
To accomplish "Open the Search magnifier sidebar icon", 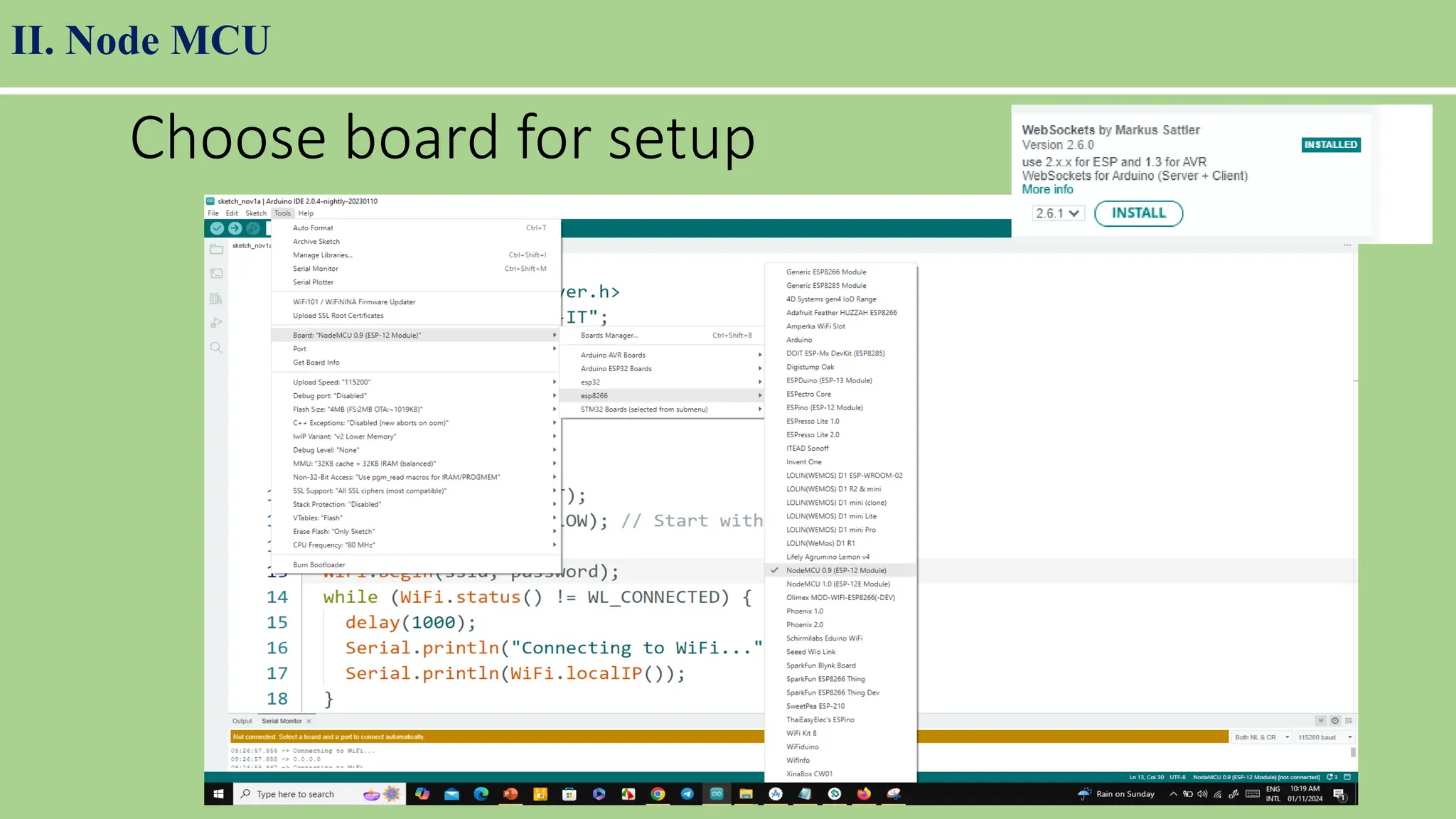I will pyautogui.click(x=216, y=348).
